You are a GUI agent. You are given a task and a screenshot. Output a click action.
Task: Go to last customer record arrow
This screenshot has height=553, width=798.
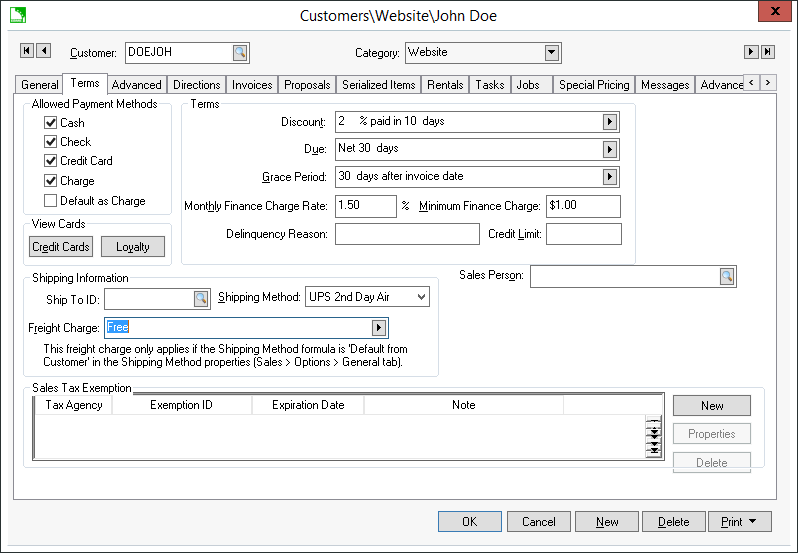[x=767, y=52]
